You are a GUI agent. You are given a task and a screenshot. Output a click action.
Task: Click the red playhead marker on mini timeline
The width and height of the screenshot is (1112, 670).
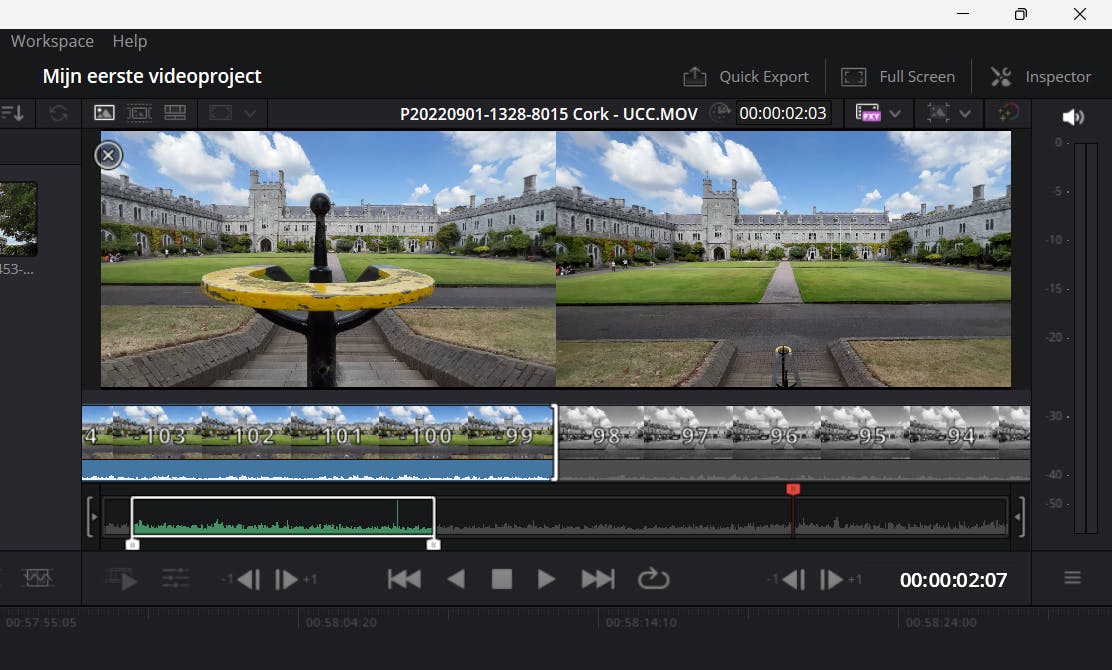point(793,489)
